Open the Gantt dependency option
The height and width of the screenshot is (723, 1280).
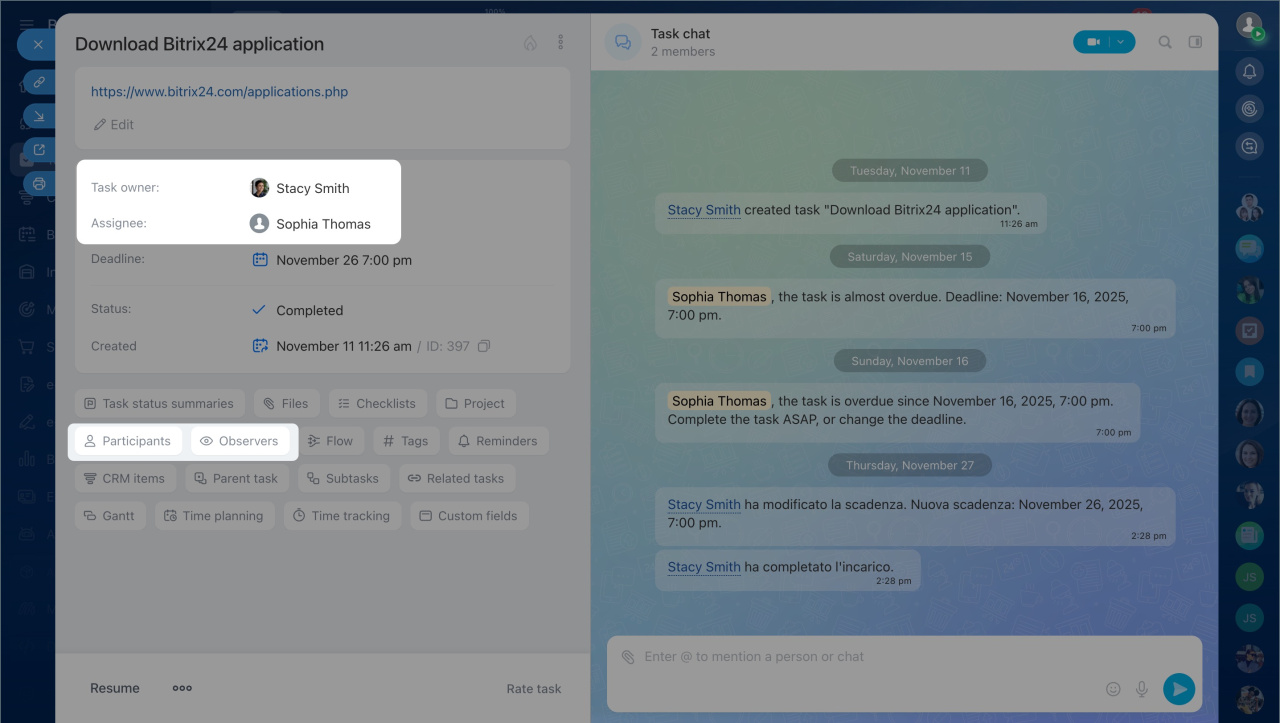pos(110,516)
